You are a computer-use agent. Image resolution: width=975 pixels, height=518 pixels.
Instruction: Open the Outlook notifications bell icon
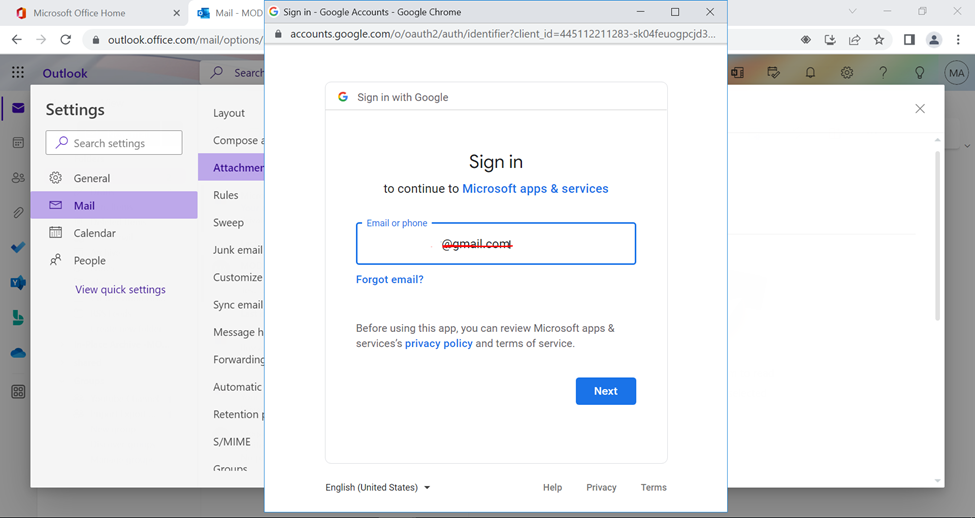tap(810, 73)
